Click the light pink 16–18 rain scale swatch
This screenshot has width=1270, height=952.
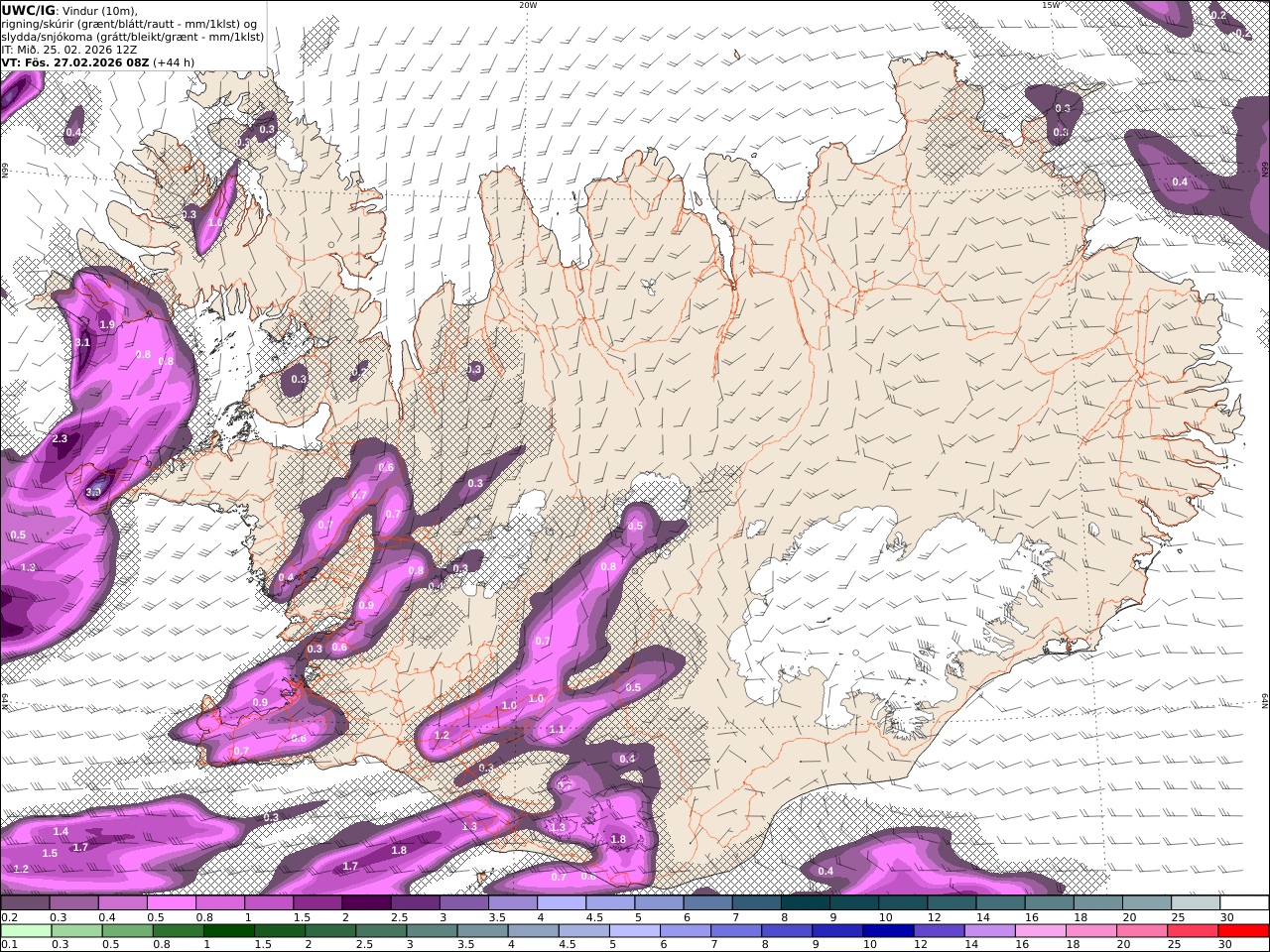click(x=1040, y=931)
